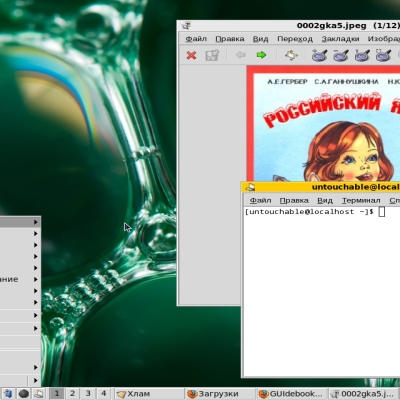Open the image viewer window menu icon
Viewport: 400px width, 400px height.
(x=186, y=26)
